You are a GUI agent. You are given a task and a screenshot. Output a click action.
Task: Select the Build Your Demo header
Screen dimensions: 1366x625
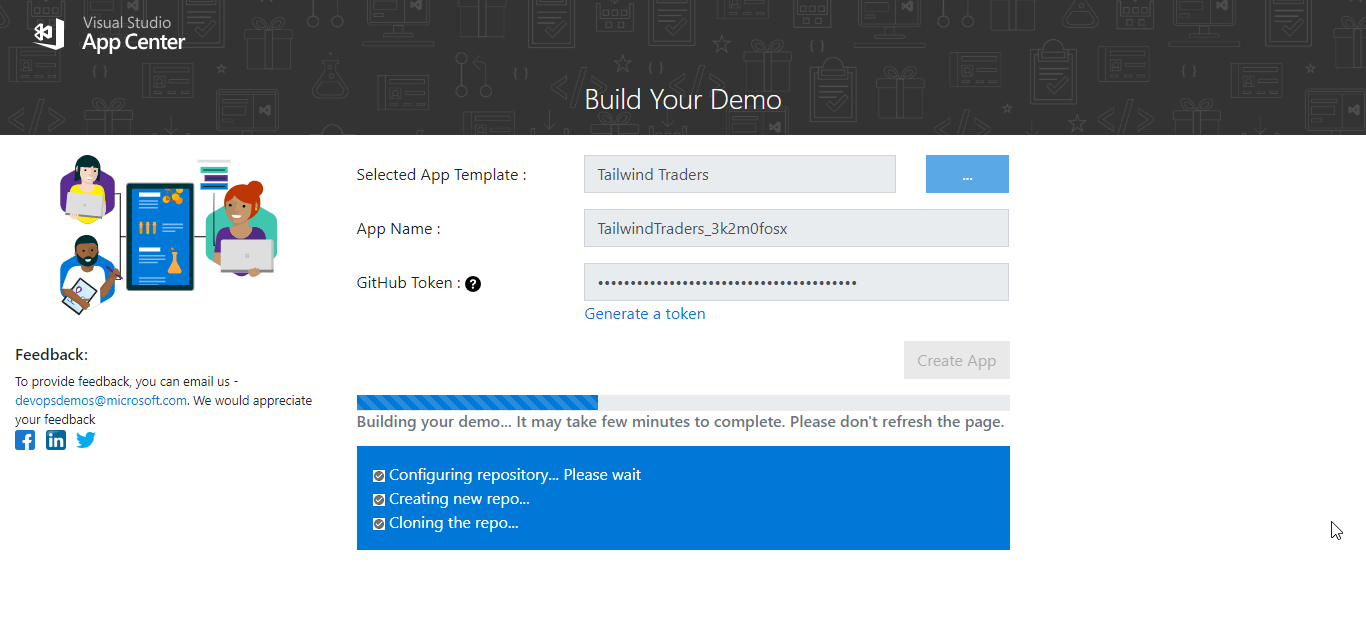pos(683,99)
